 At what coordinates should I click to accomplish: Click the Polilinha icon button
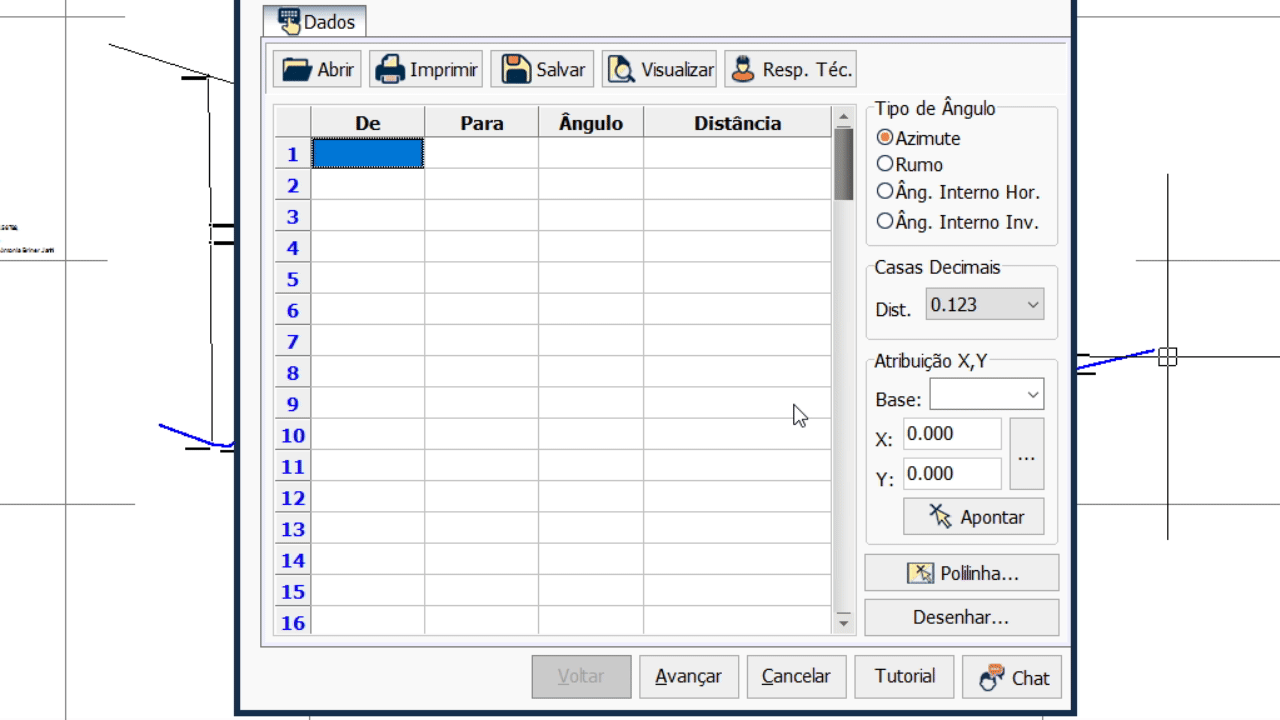pyautogui.click(x=920, y=573)
